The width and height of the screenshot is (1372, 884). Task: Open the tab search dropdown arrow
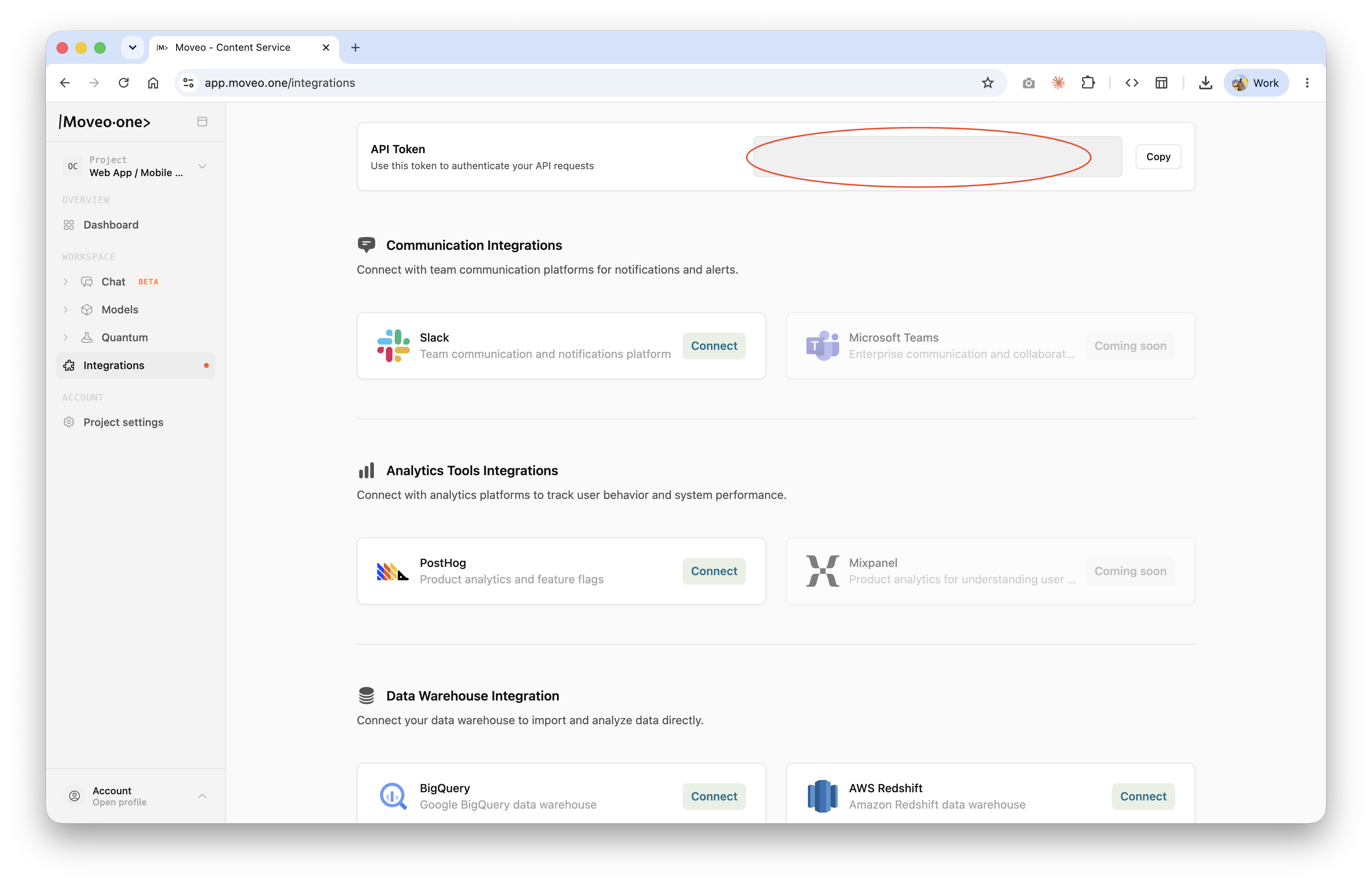pyautogui.click(x=133, y=48)
